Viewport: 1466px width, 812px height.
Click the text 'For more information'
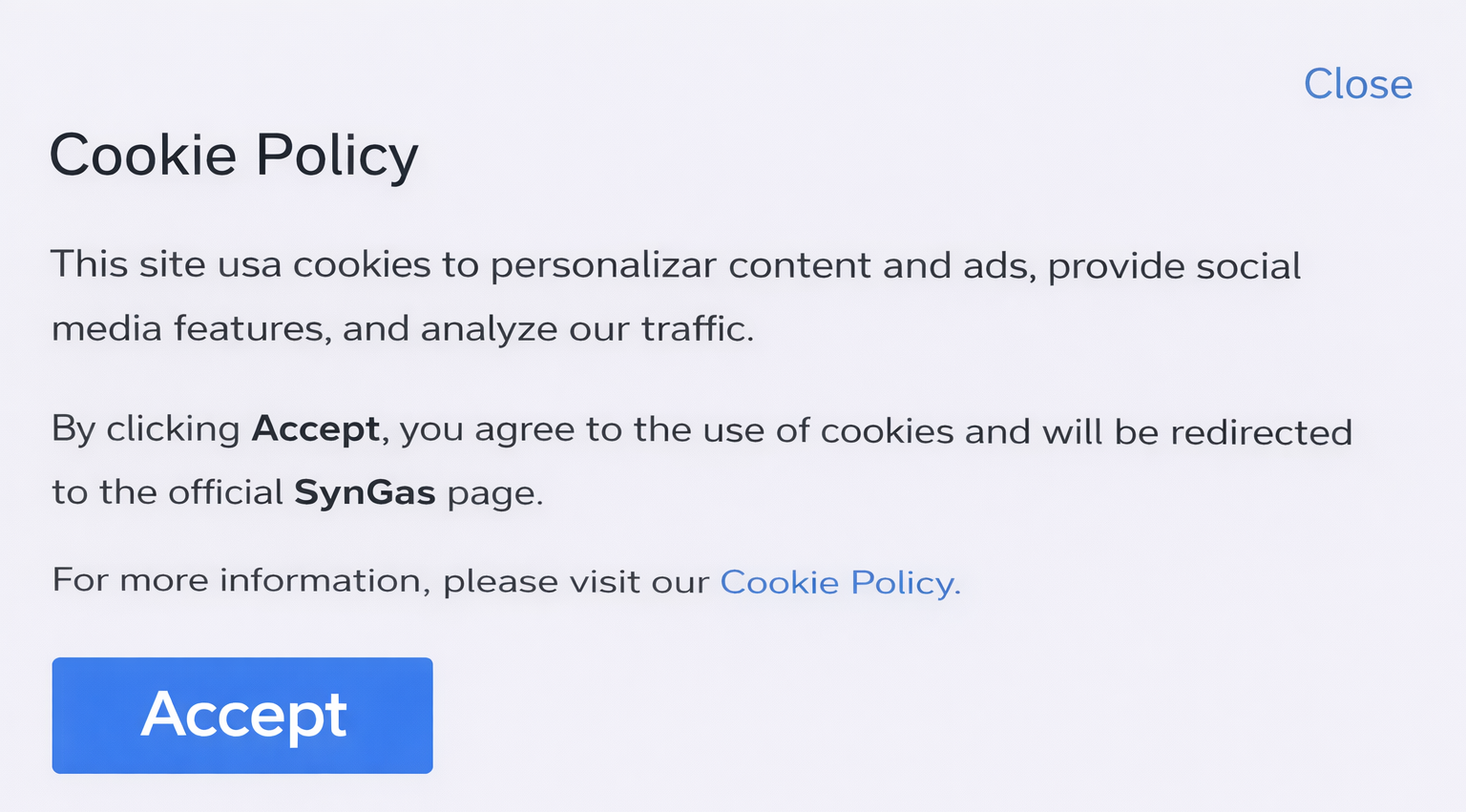coord(236,580)
